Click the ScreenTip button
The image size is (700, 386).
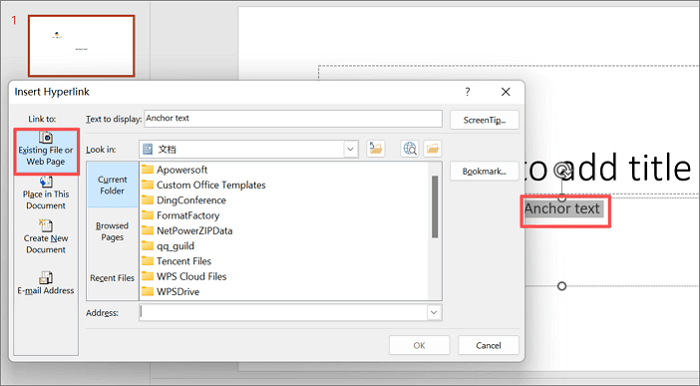tap(484, 120)
